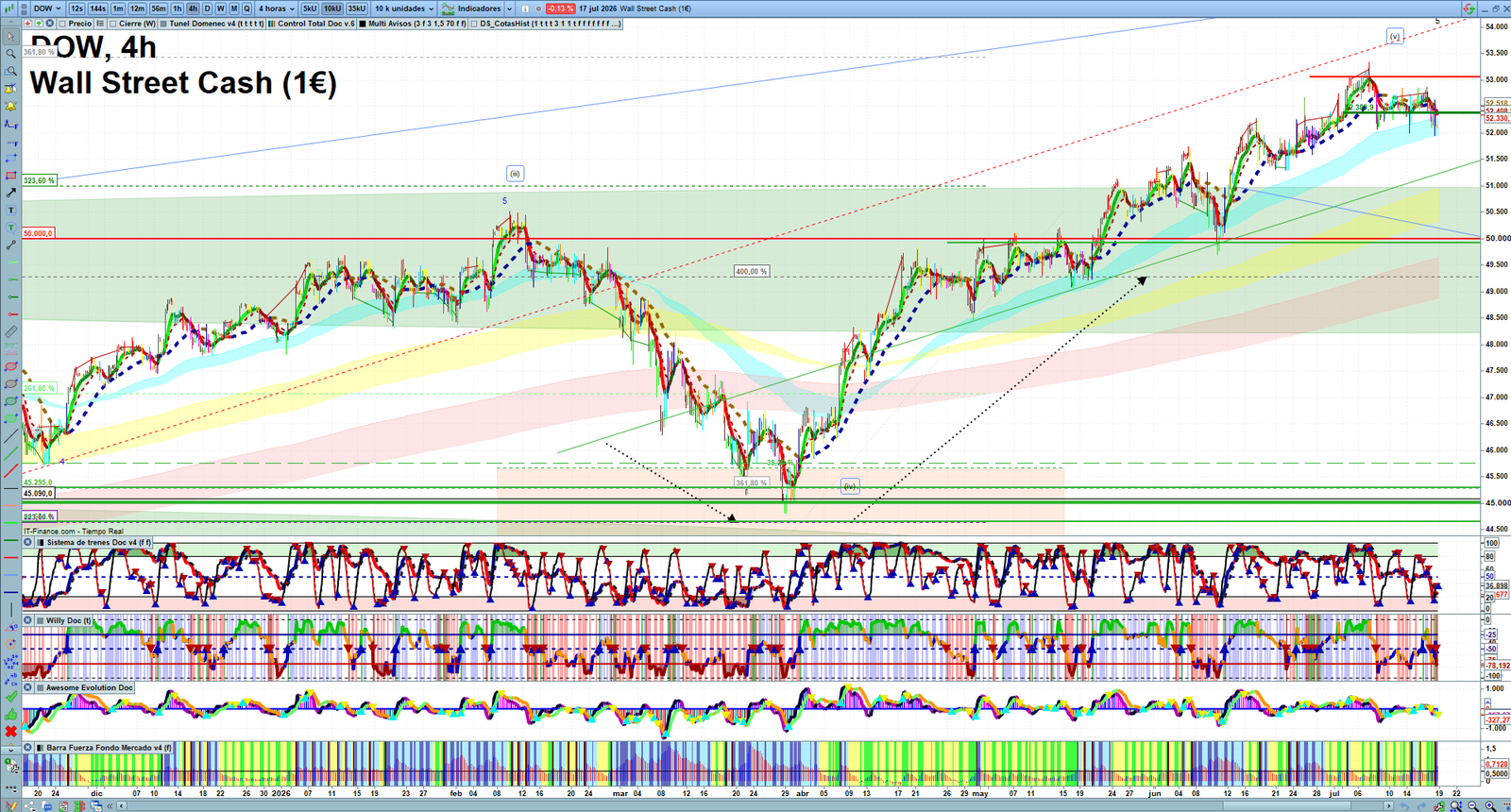Click the green add-indicator icon before Precio
The width and height of the screenshot is (1511, 812).
coord(39,24)
